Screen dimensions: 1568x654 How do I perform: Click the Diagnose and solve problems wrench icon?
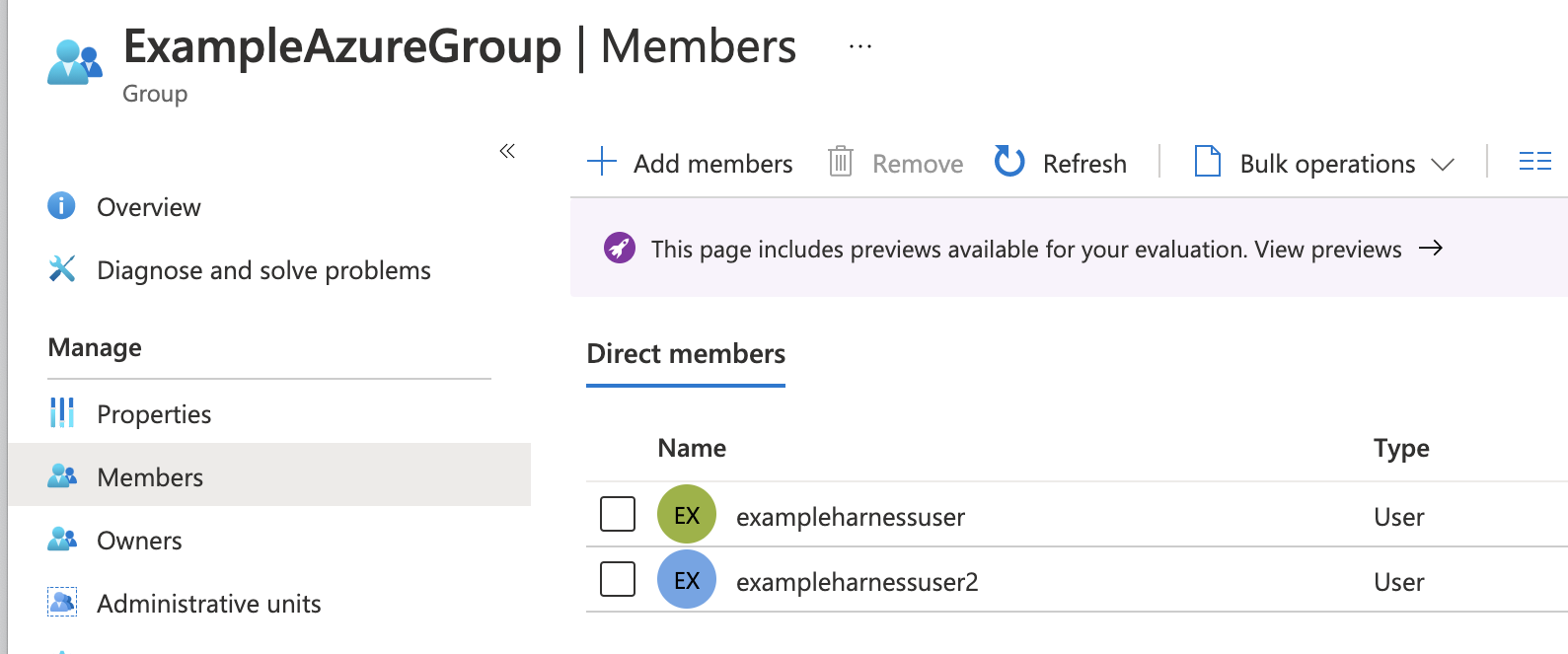[x=61, y=269]
